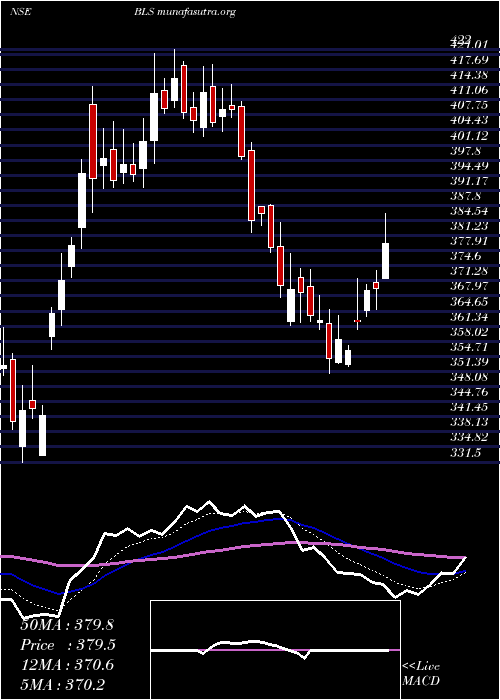The image size is (500, 700).
Task: Select the 5MA : 370.2 readout
Action: point(62,684)
